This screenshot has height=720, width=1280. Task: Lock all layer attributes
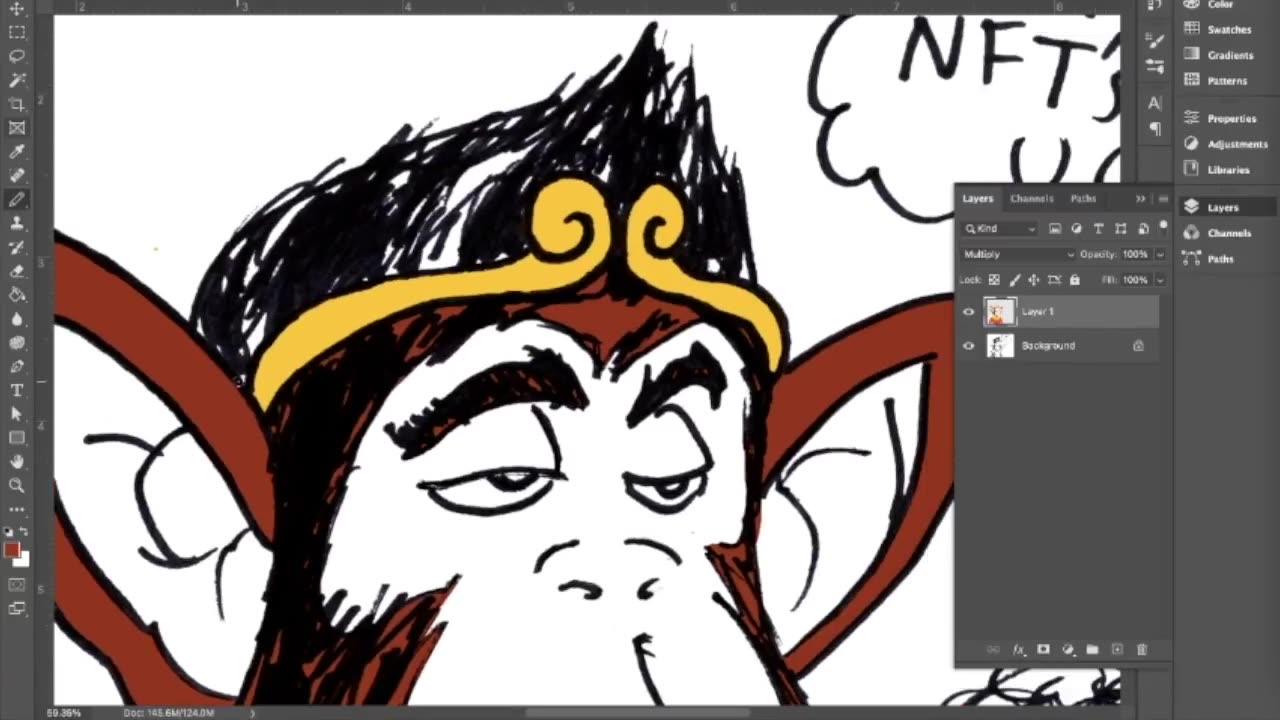pos(1075,280)
